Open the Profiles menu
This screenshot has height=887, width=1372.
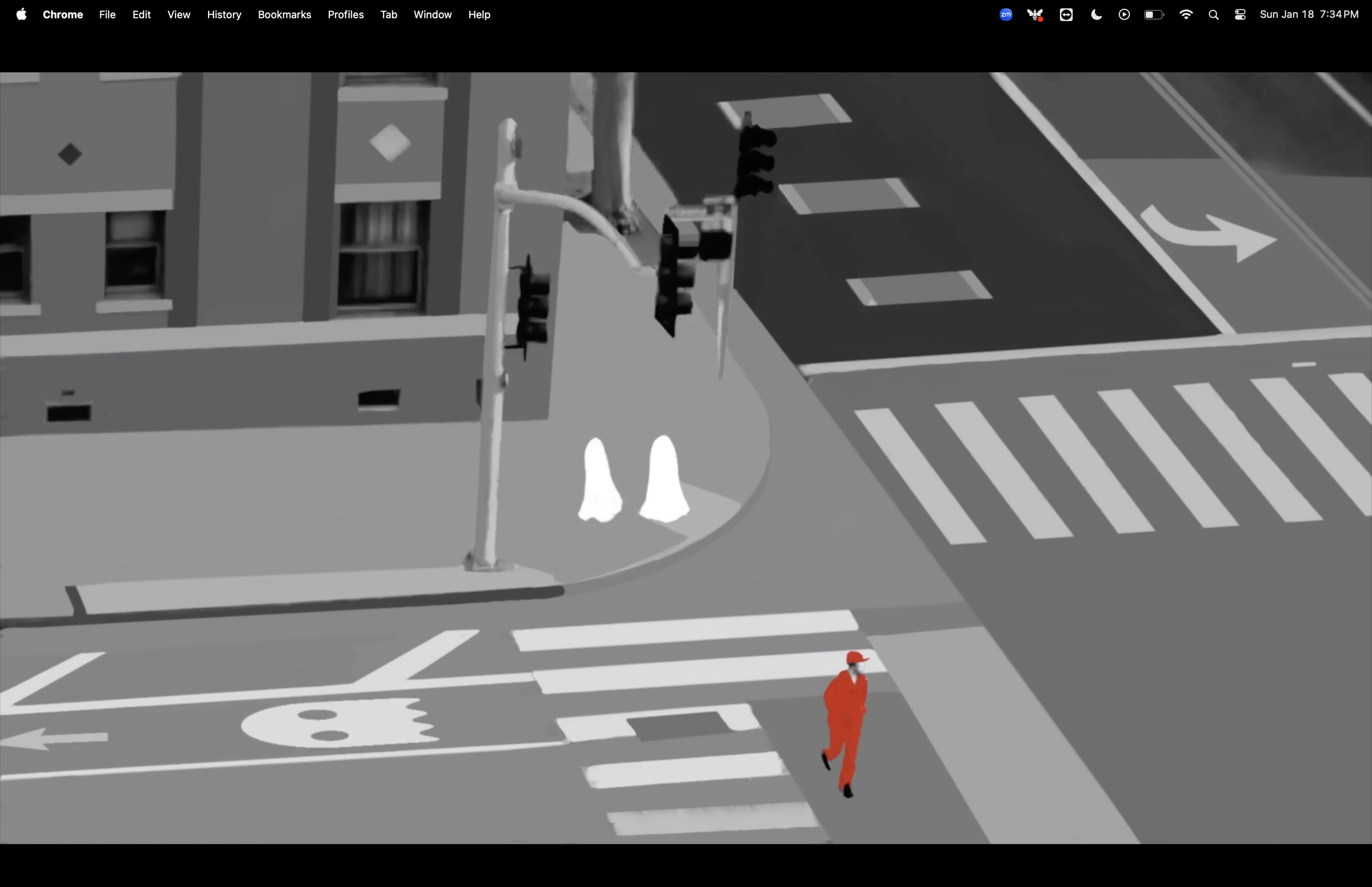345,15
